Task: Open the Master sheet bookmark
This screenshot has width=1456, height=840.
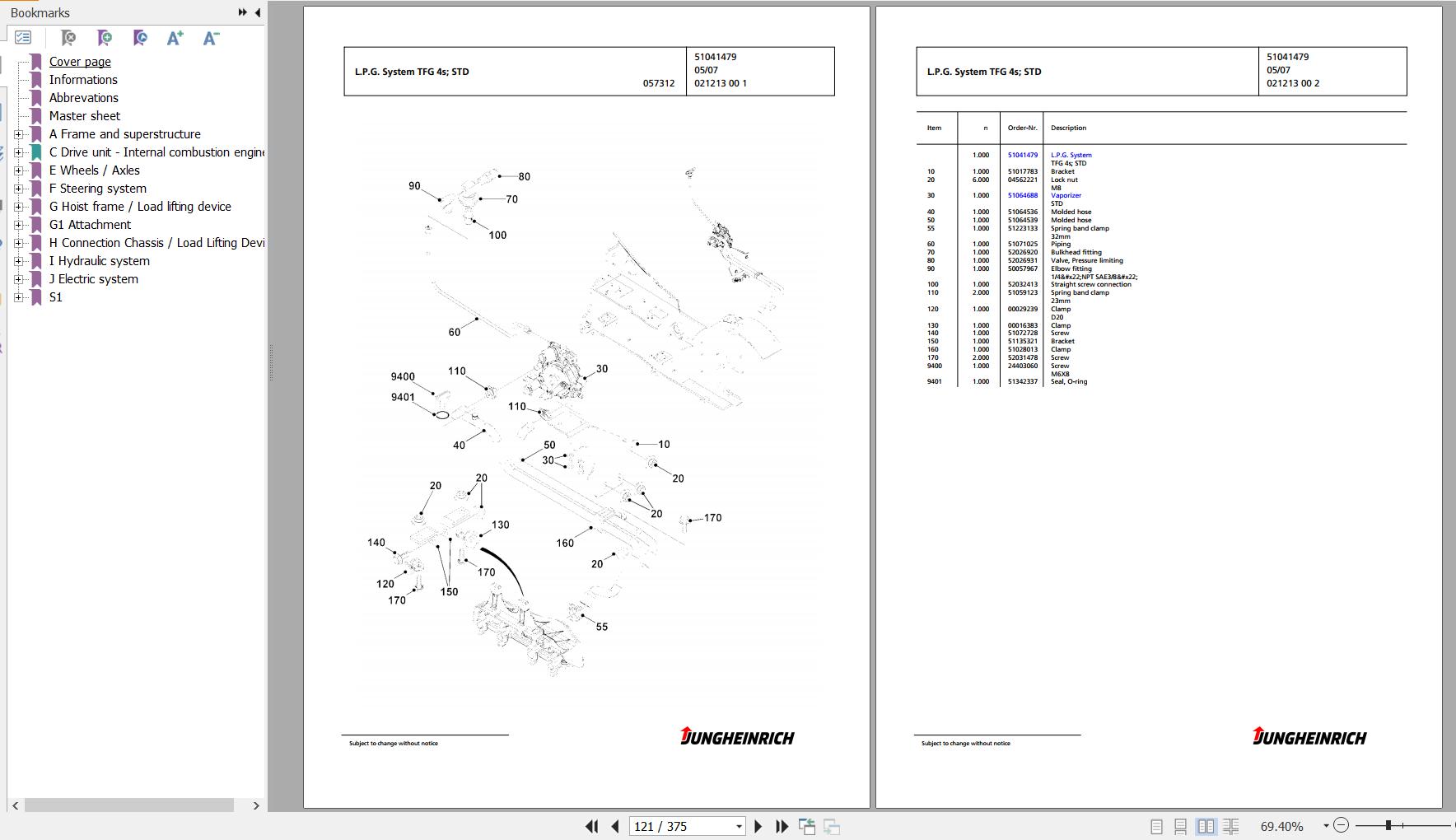Action: (84, 116)
